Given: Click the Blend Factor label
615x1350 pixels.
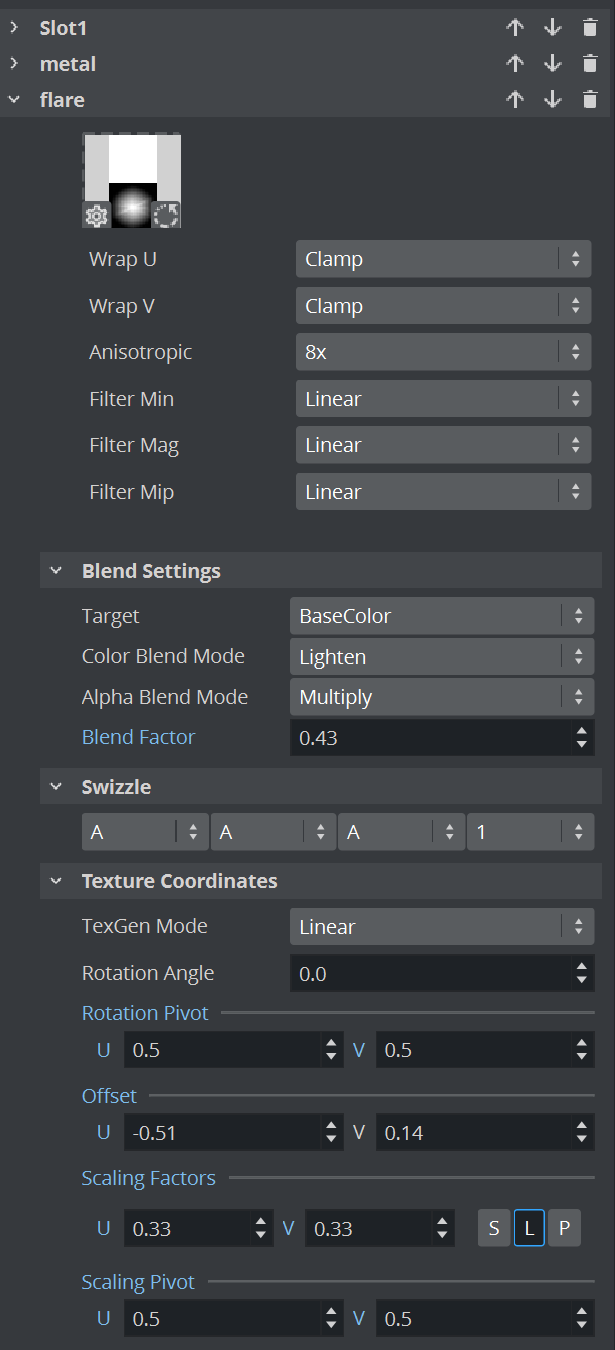Looking at the screenshot, I should (138, 737).
